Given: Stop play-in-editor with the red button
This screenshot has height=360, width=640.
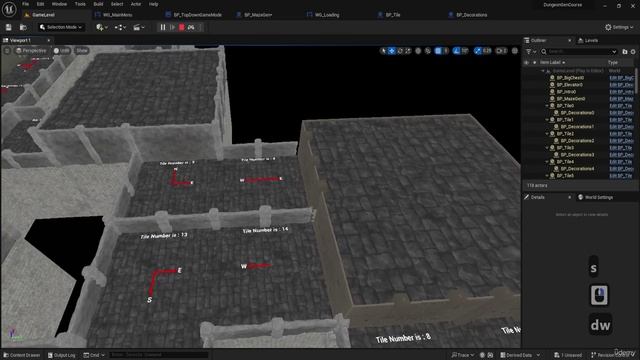Looking at the screenshot, I should (x=182, y=27).
